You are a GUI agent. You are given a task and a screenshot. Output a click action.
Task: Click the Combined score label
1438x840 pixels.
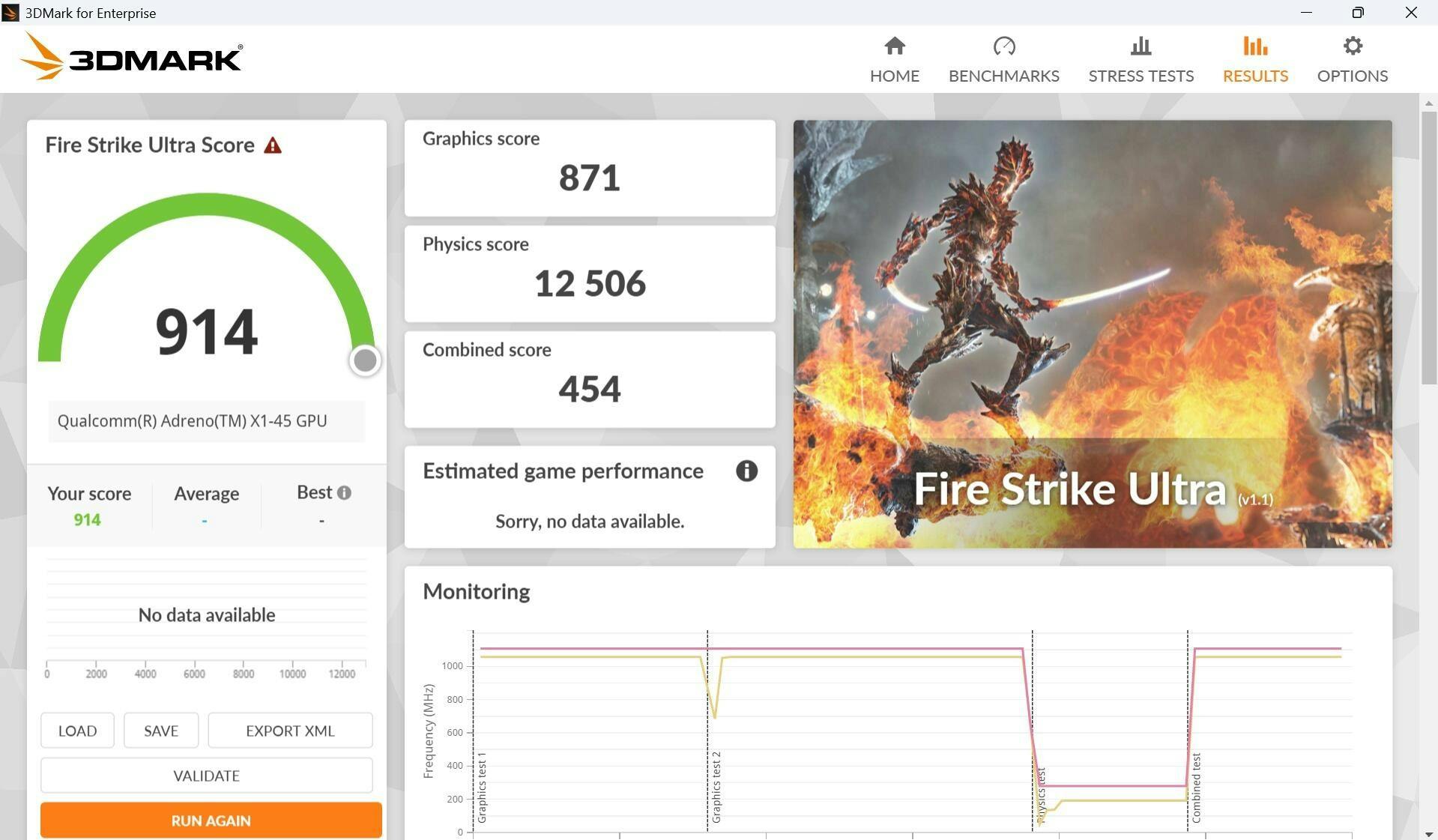tap(487, 350)
